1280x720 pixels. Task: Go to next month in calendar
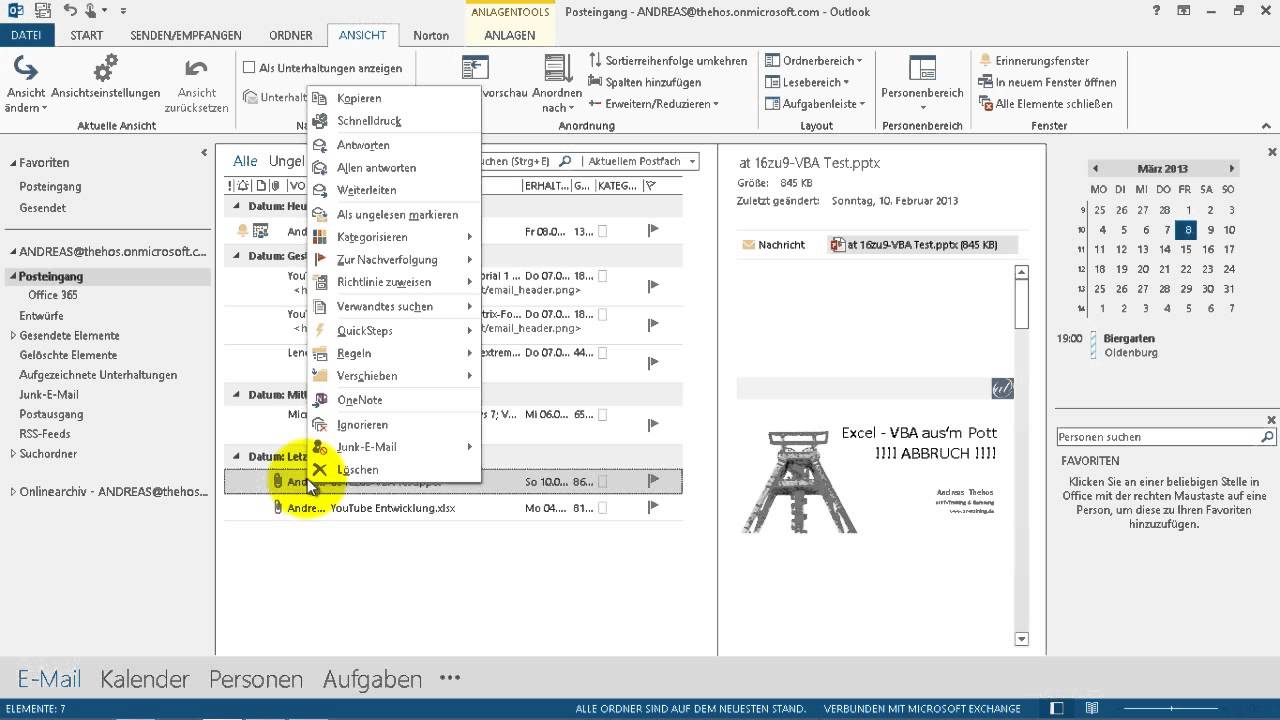point(1232,169)
